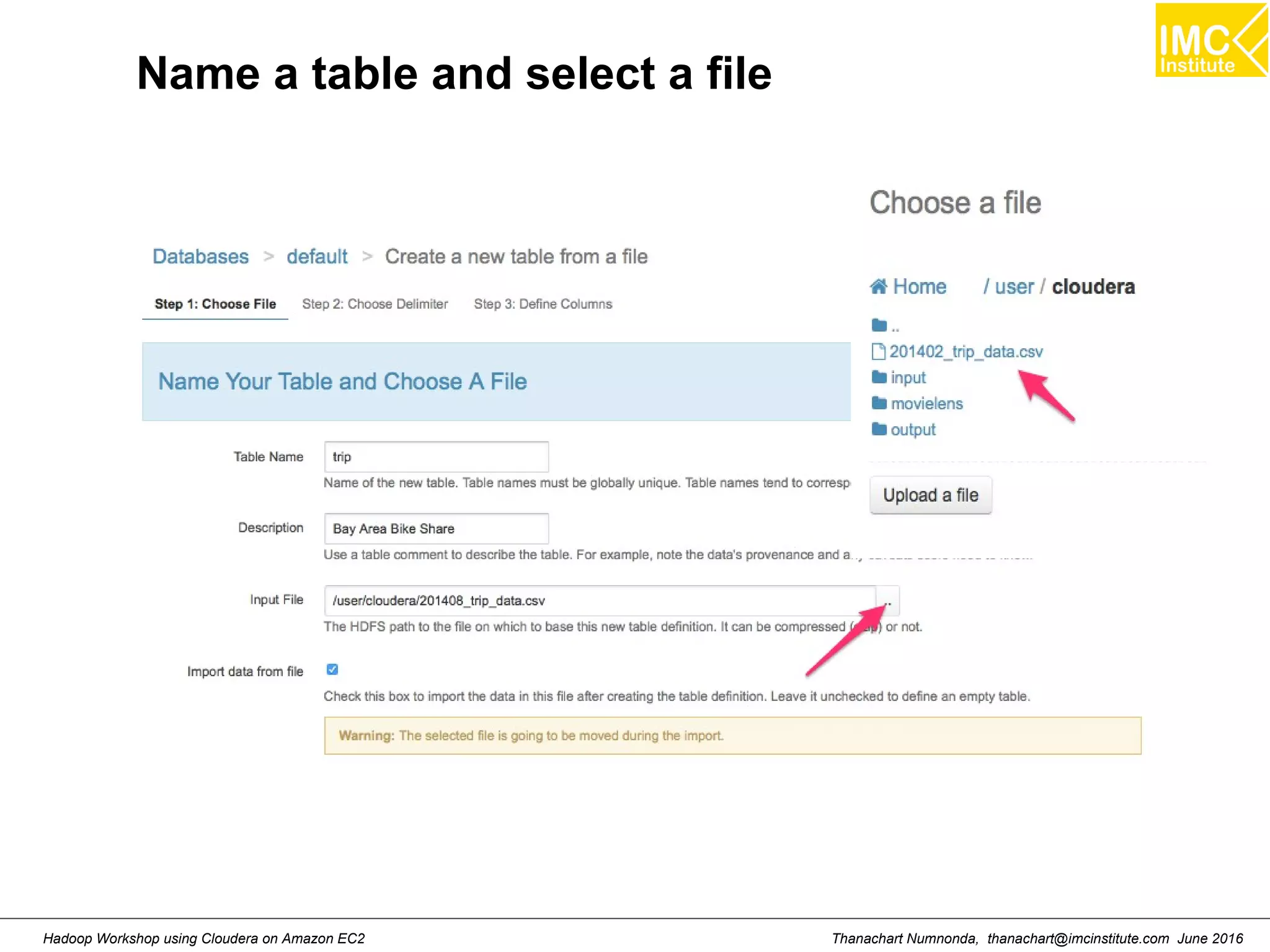The width and height of the screenshot is (1270, 952).
Task: Click the 'Name Your Table and Choose A File' heading
Action: (x=342, y=381)
